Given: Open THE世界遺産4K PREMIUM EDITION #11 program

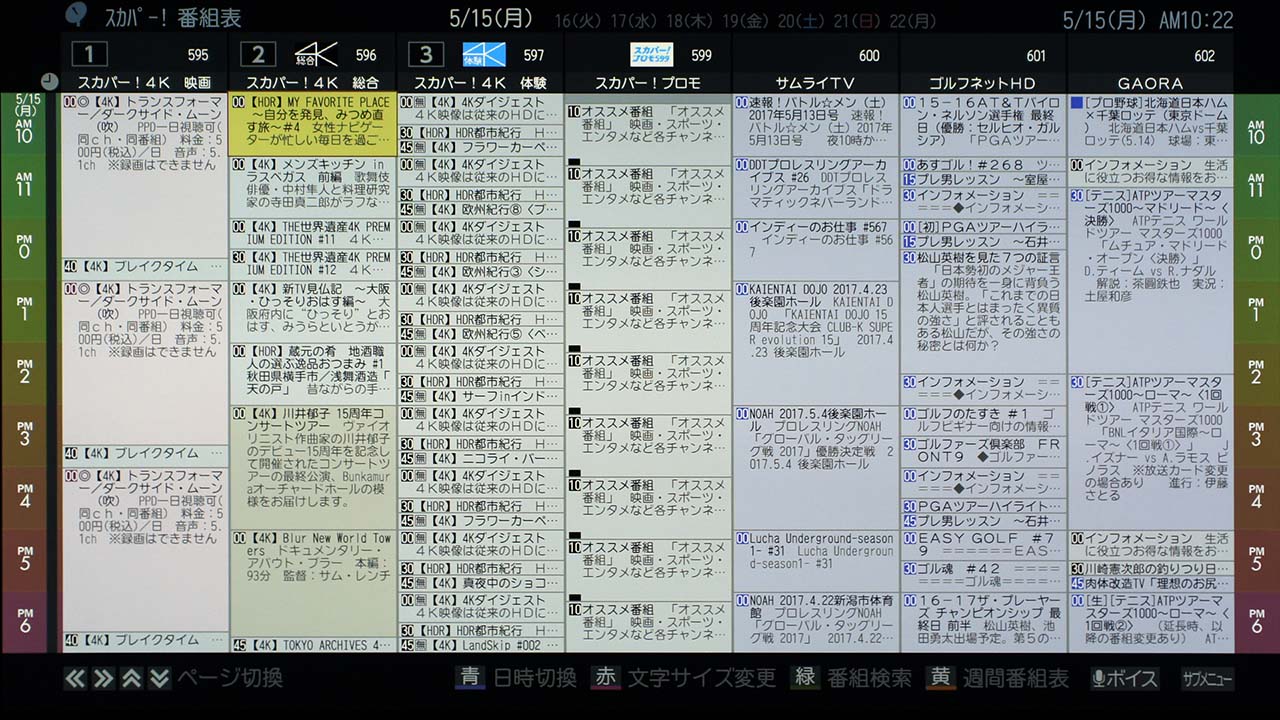Looking at the screenshot, I should 313,234.
